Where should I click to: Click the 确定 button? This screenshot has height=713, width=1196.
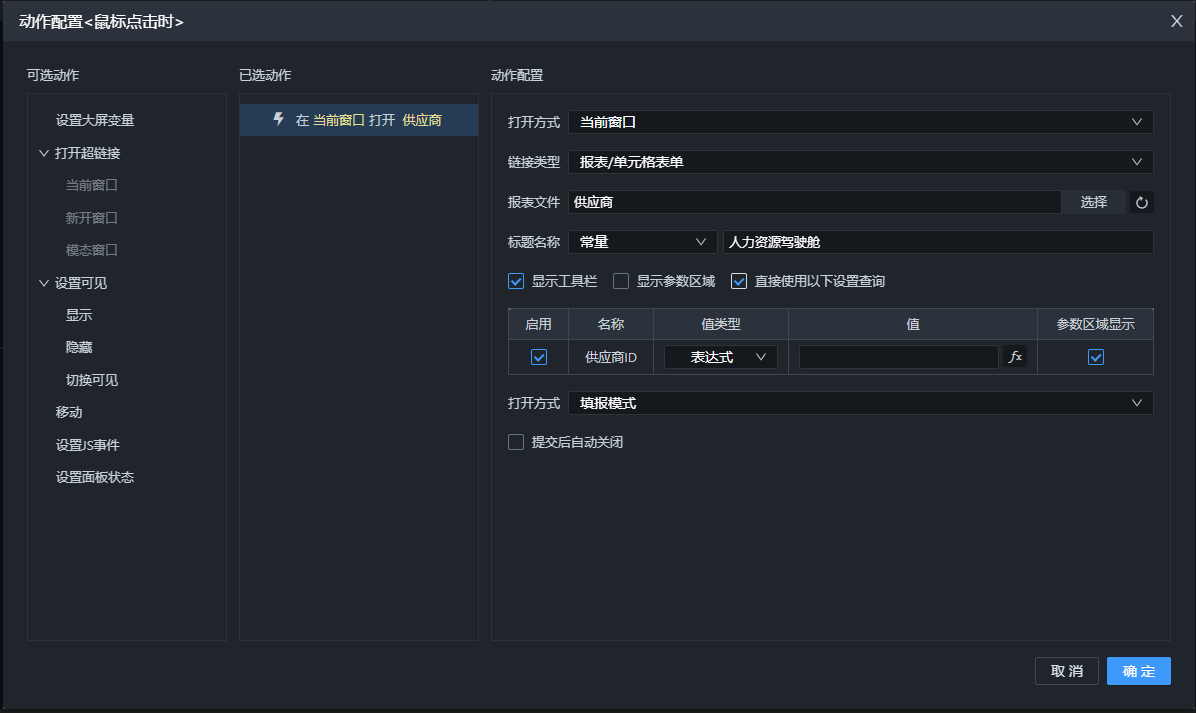1138,671
